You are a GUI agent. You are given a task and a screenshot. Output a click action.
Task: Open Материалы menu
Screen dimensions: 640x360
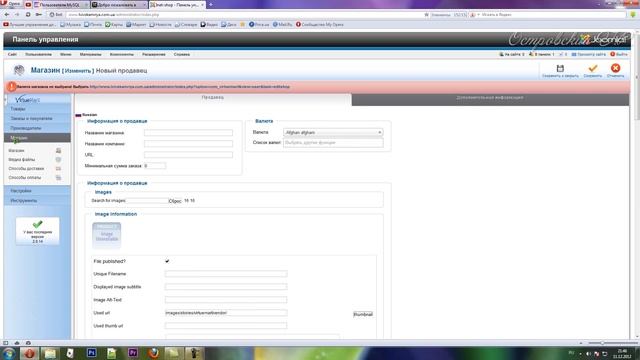[90, 54]
